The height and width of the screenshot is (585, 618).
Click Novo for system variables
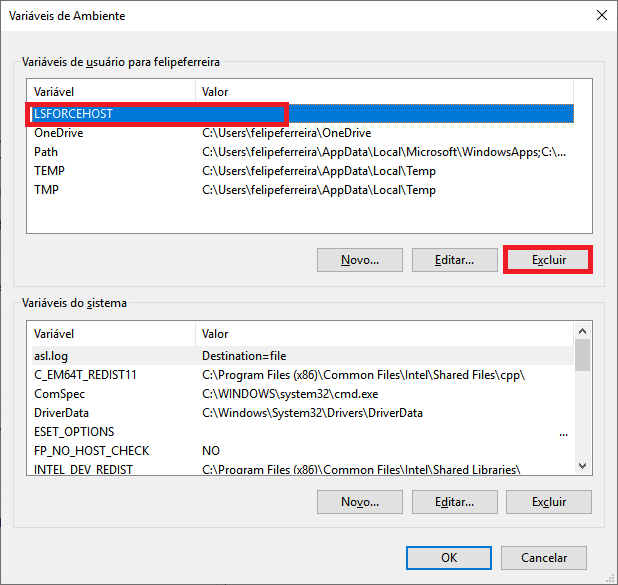click(x=359, y=502)
